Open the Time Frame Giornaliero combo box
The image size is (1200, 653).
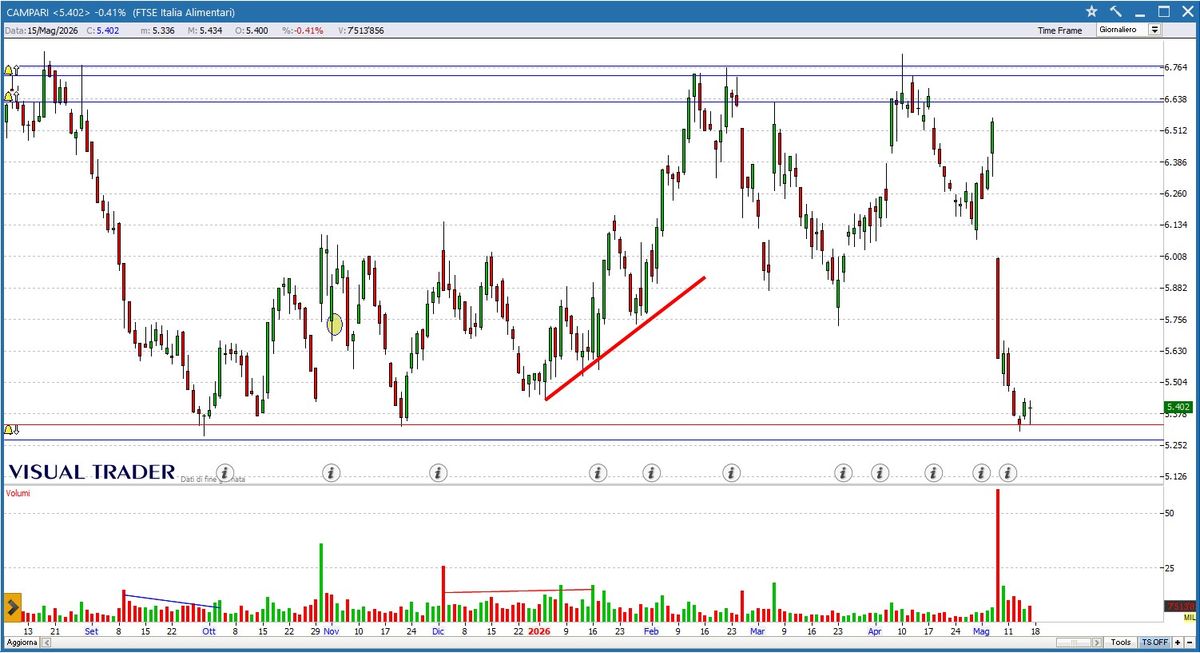click(1128, 30)
